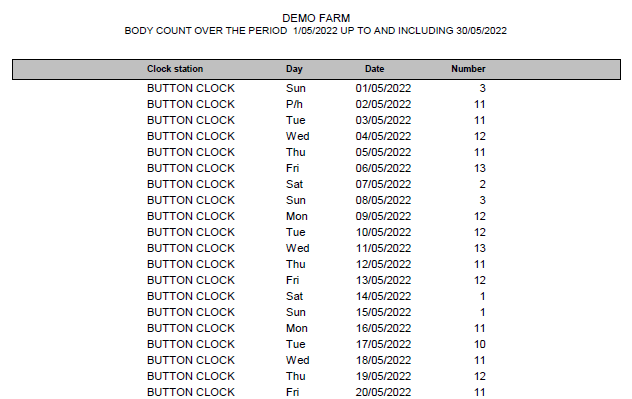Screen dimensions: 632x399
Task: Click the 17/05/2022 date cell
Action: (383, 344)
